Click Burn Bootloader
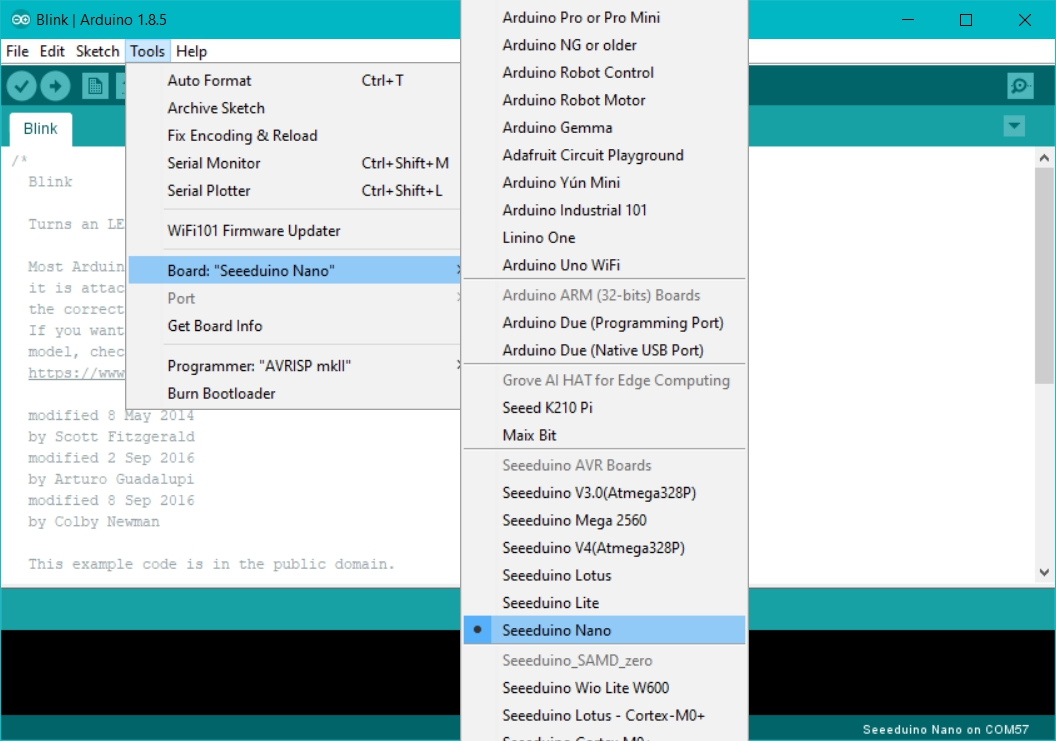Viewport: 1056px width, 741px height. pos(221,393)
